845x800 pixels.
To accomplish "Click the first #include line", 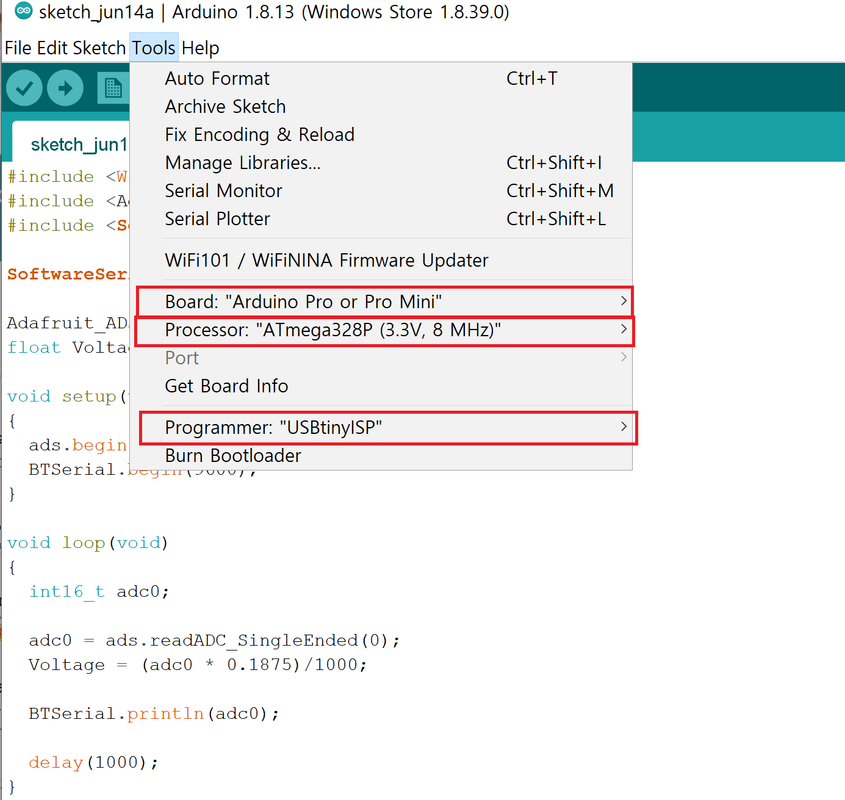I will (x=67, y=177).
